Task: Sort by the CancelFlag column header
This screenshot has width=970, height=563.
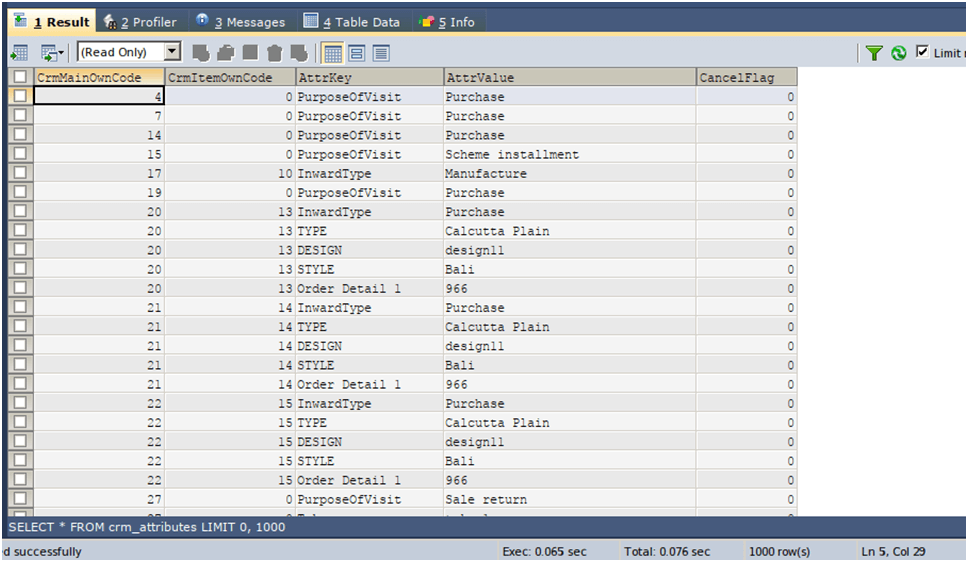Action: click(x=746, y=77)
